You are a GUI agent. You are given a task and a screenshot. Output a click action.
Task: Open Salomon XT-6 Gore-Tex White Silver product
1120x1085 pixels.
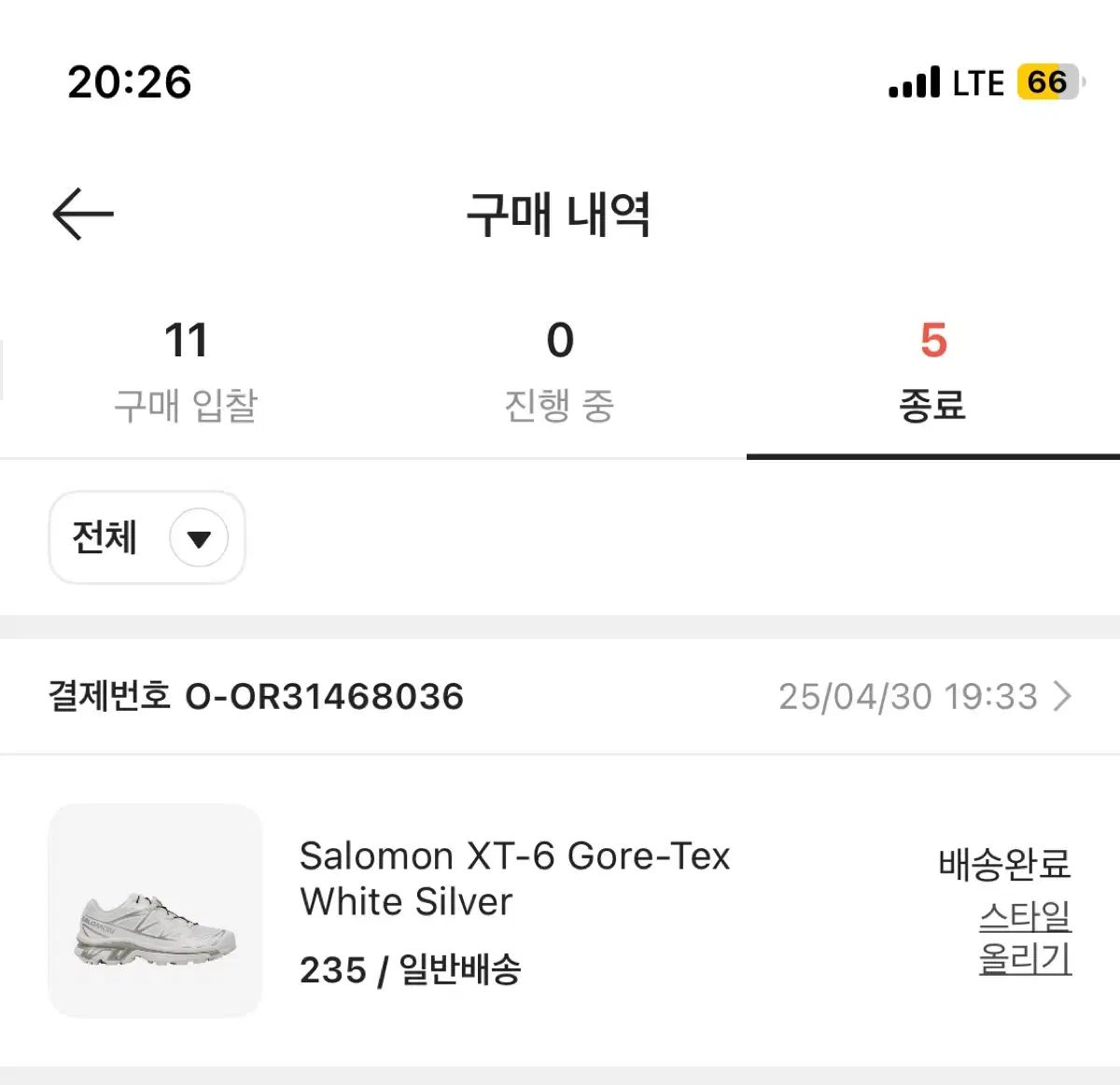(x=514, y=878)
